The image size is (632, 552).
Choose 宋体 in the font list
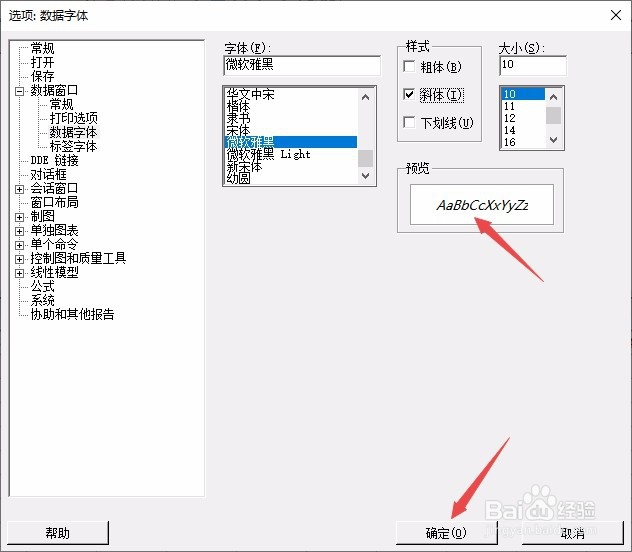click(291, 130)
